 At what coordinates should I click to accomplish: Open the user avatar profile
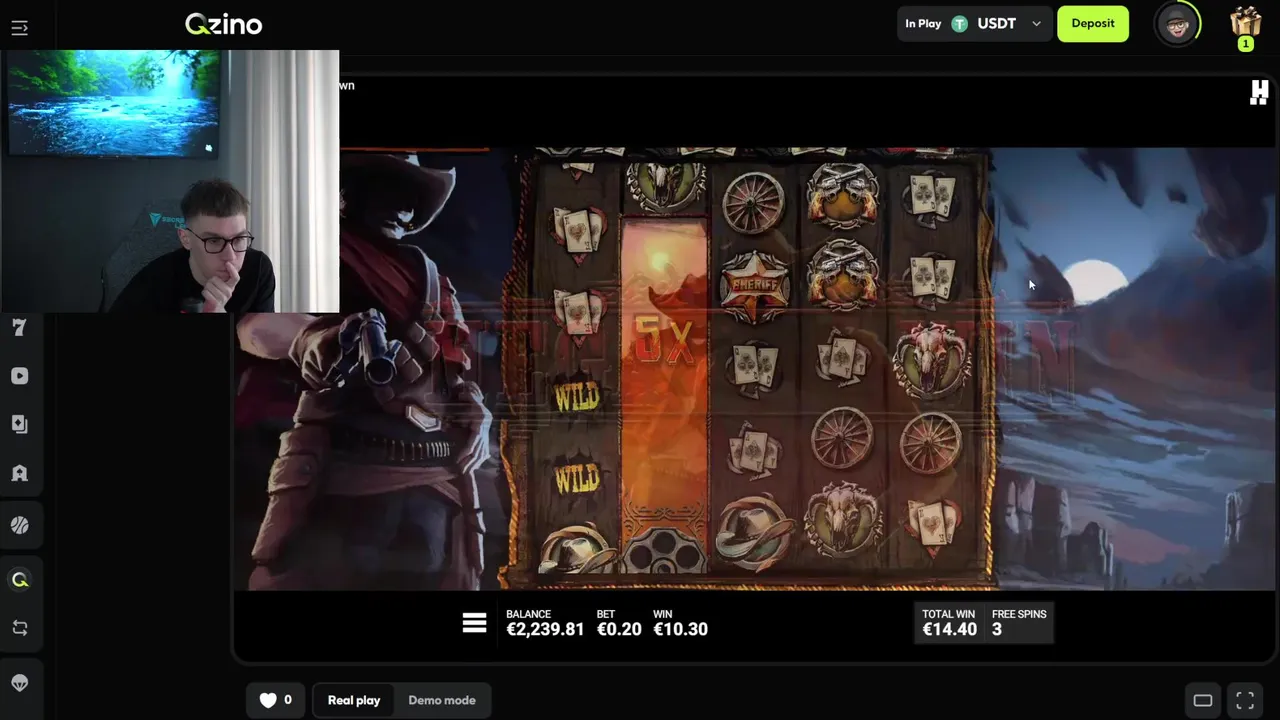(x=1177, y=24)
